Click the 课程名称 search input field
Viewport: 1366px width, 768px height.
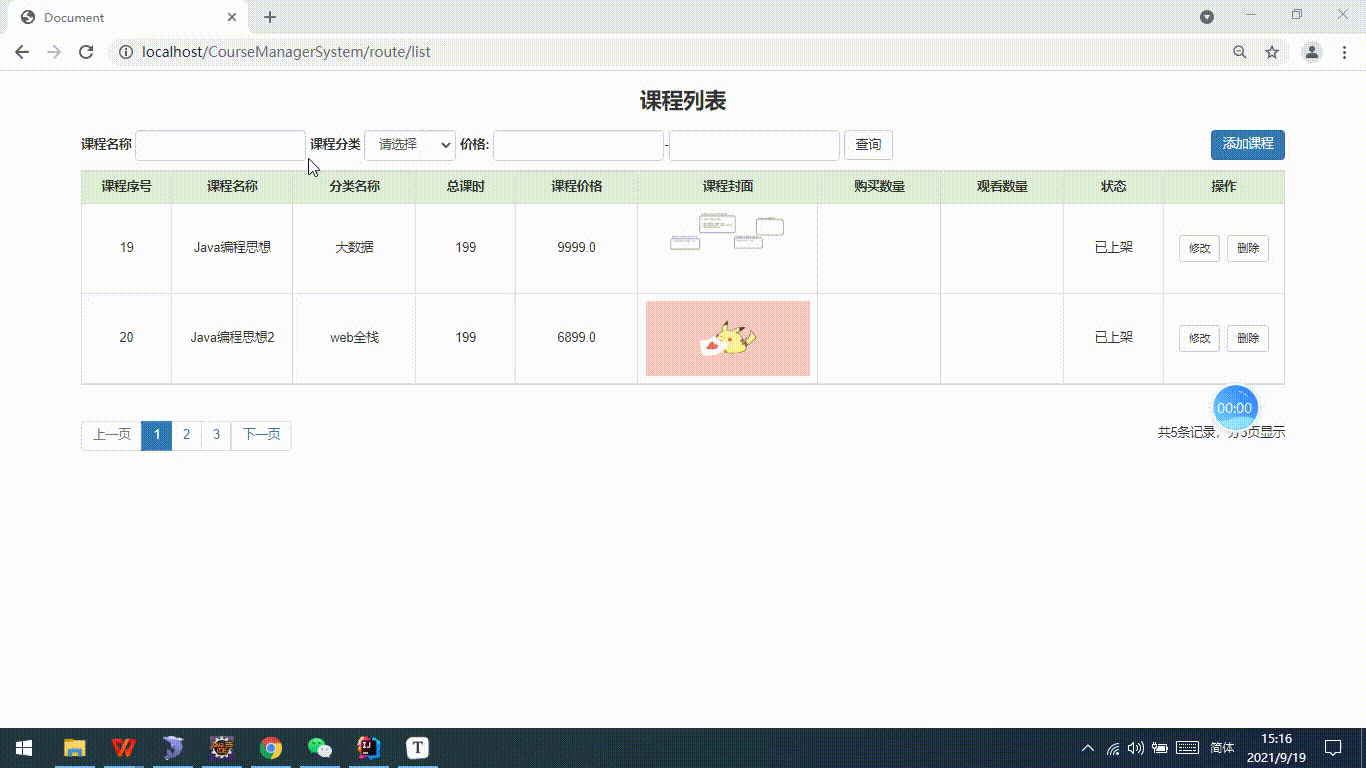click(220, 145)
